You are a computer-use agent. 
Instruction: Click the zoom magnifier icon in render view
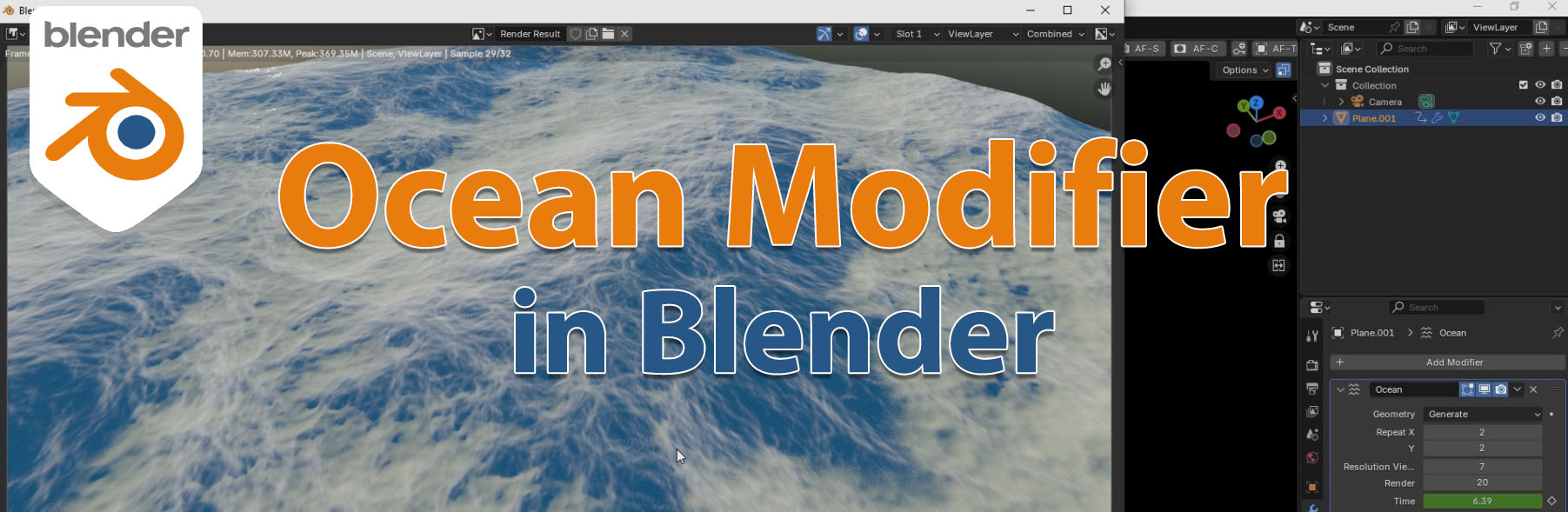1104,64
